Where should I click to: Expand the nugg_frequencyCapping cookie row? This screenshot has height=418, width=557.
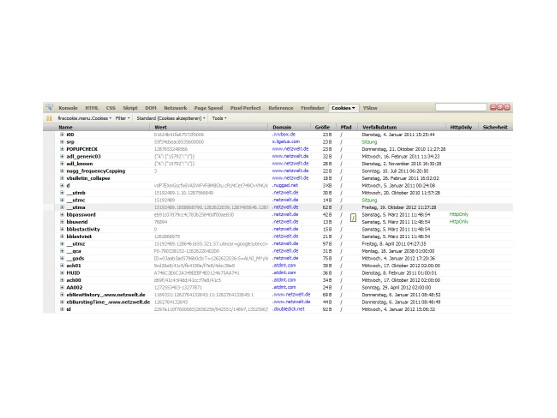[62, 171]
